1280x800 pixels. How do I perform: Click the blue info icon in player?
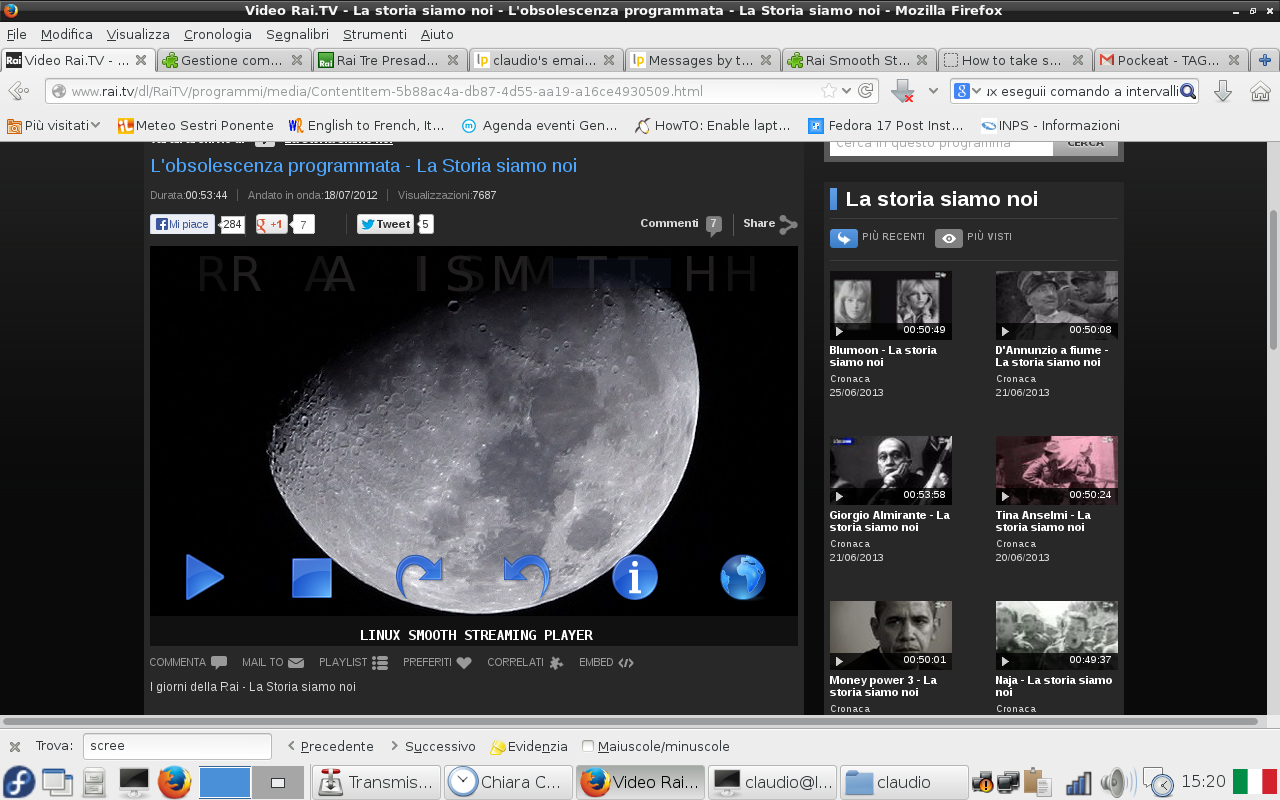click(x=635, y=577)
